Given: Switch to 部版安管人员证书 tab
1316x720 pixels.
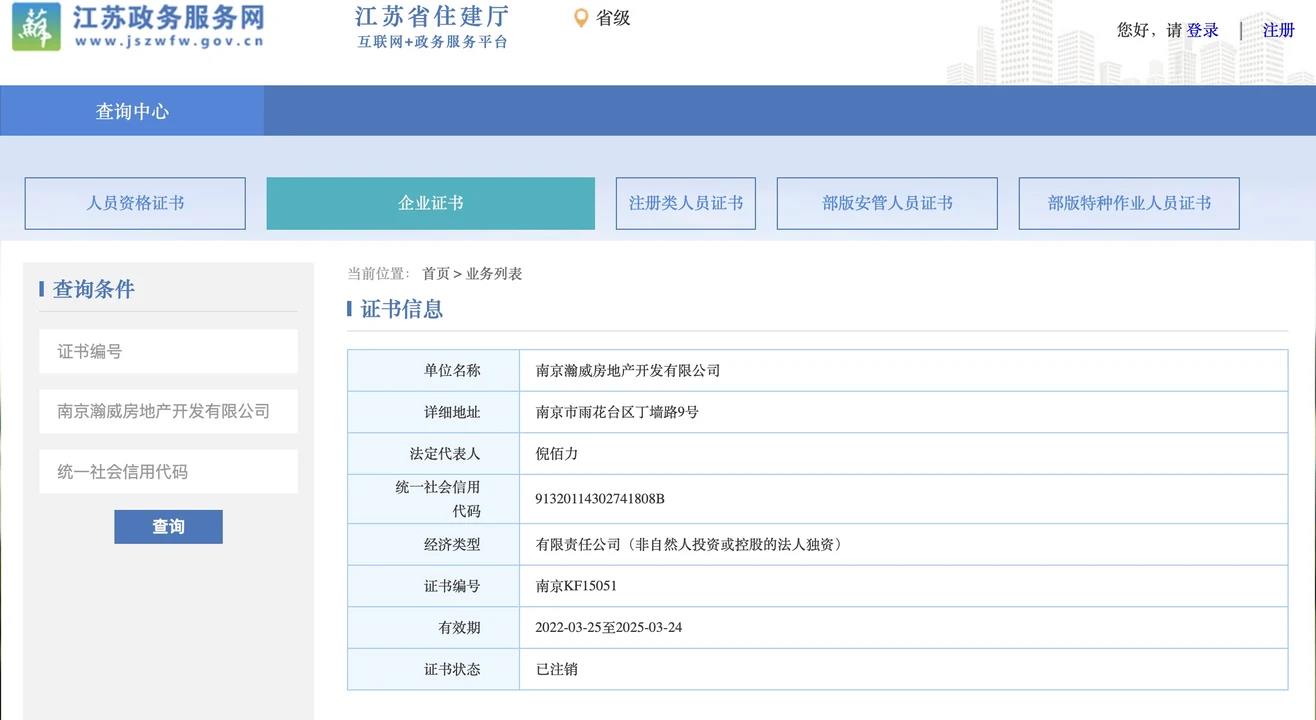Looking at the screenshot, I should [x=887, y=203].
